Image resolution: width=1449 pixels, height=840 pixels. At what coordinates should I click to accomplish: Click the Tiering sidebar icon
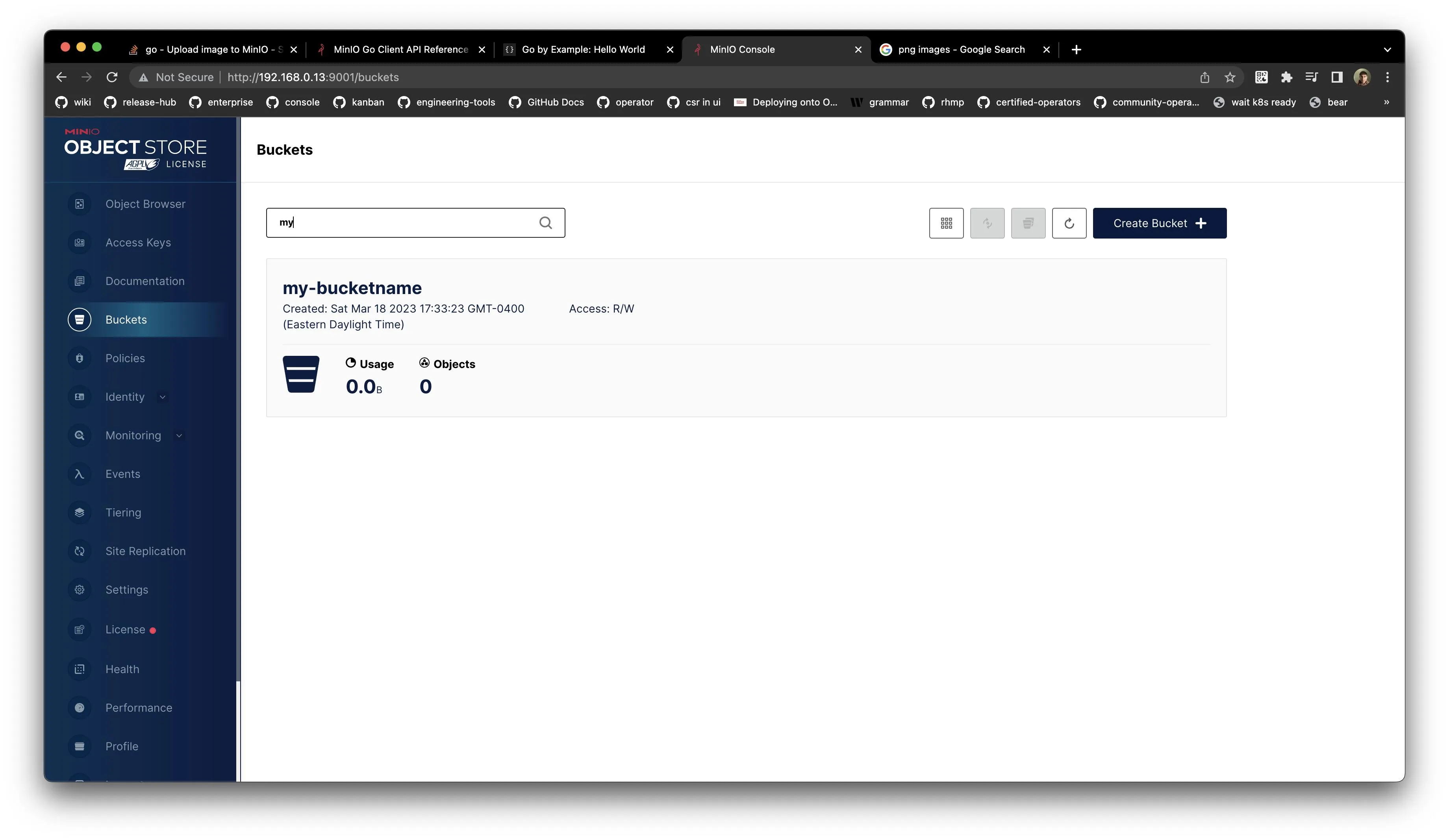pos(80,512)
